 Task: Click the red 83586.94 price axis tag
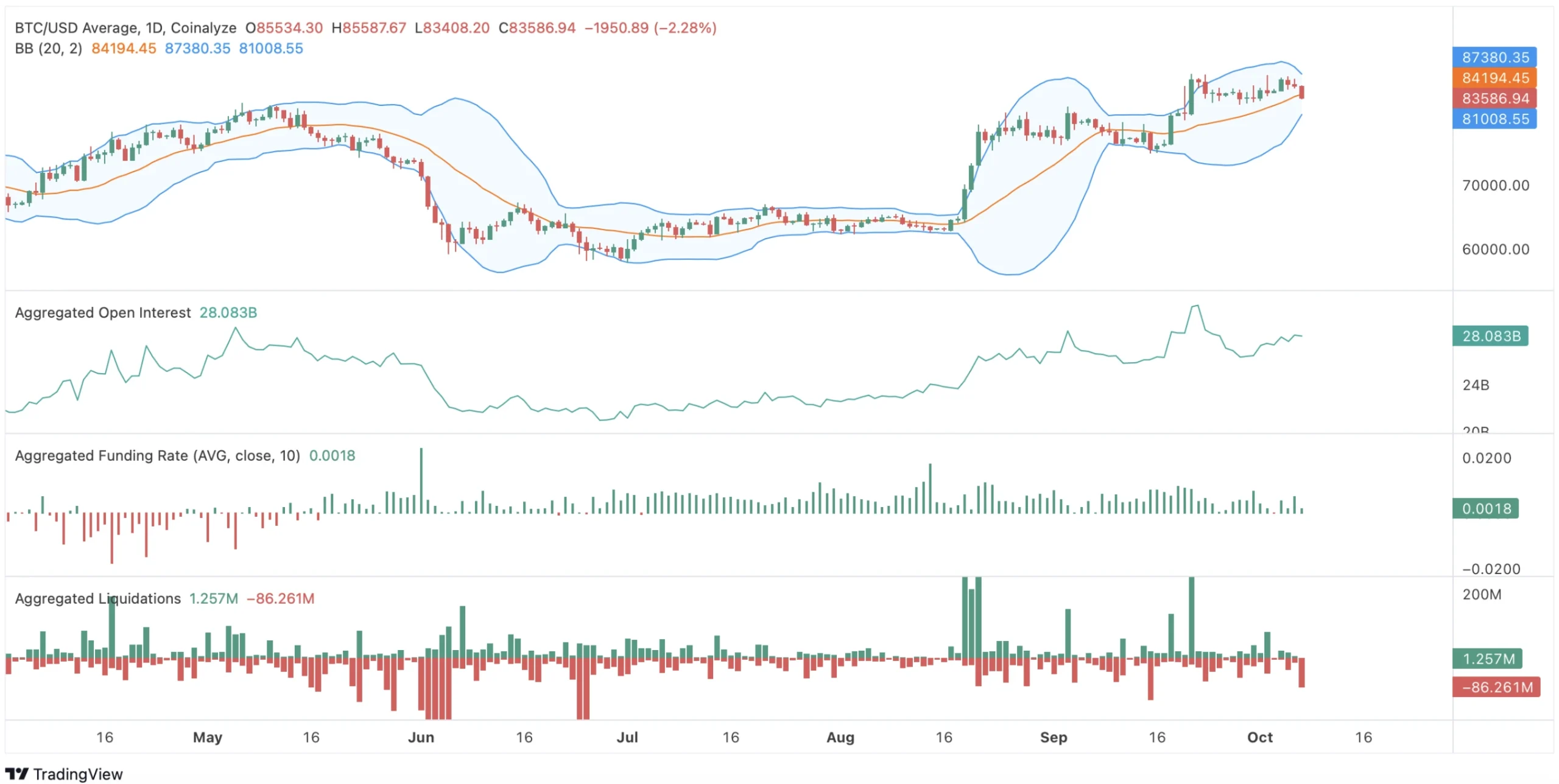1494,99
